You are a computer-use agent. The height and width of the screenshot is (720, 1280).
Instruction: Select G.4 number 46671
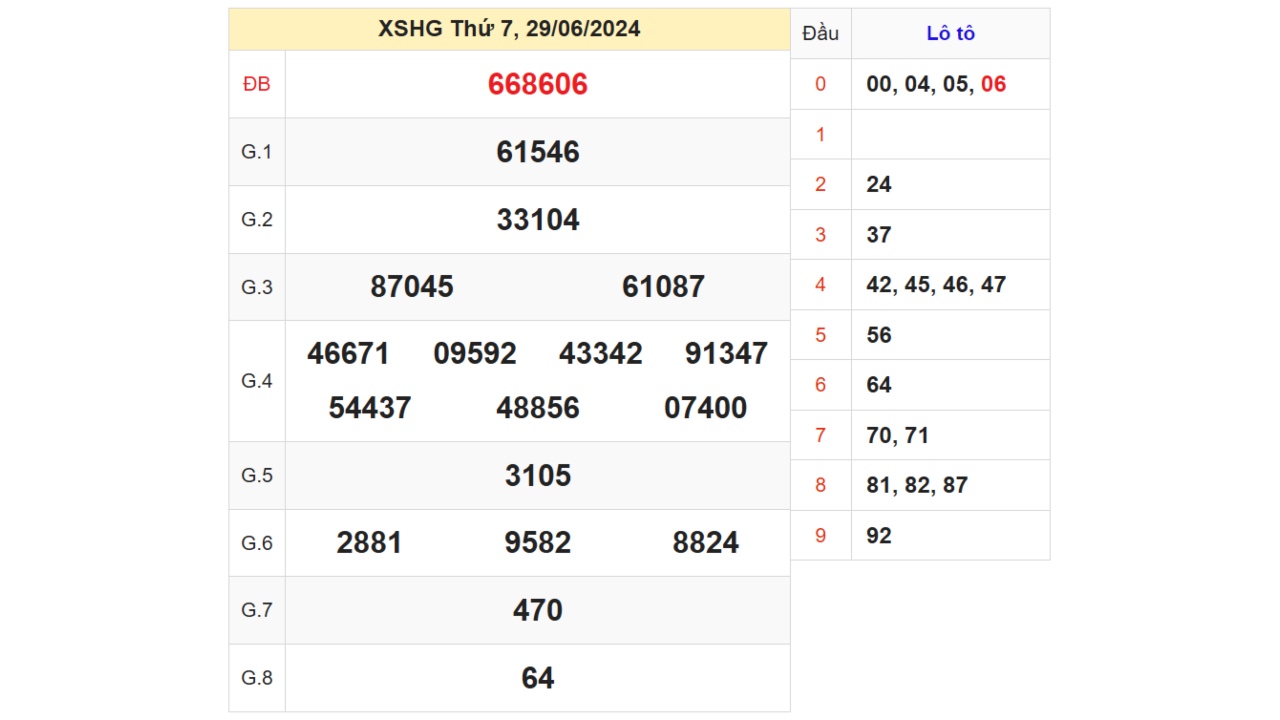[349, 354]
